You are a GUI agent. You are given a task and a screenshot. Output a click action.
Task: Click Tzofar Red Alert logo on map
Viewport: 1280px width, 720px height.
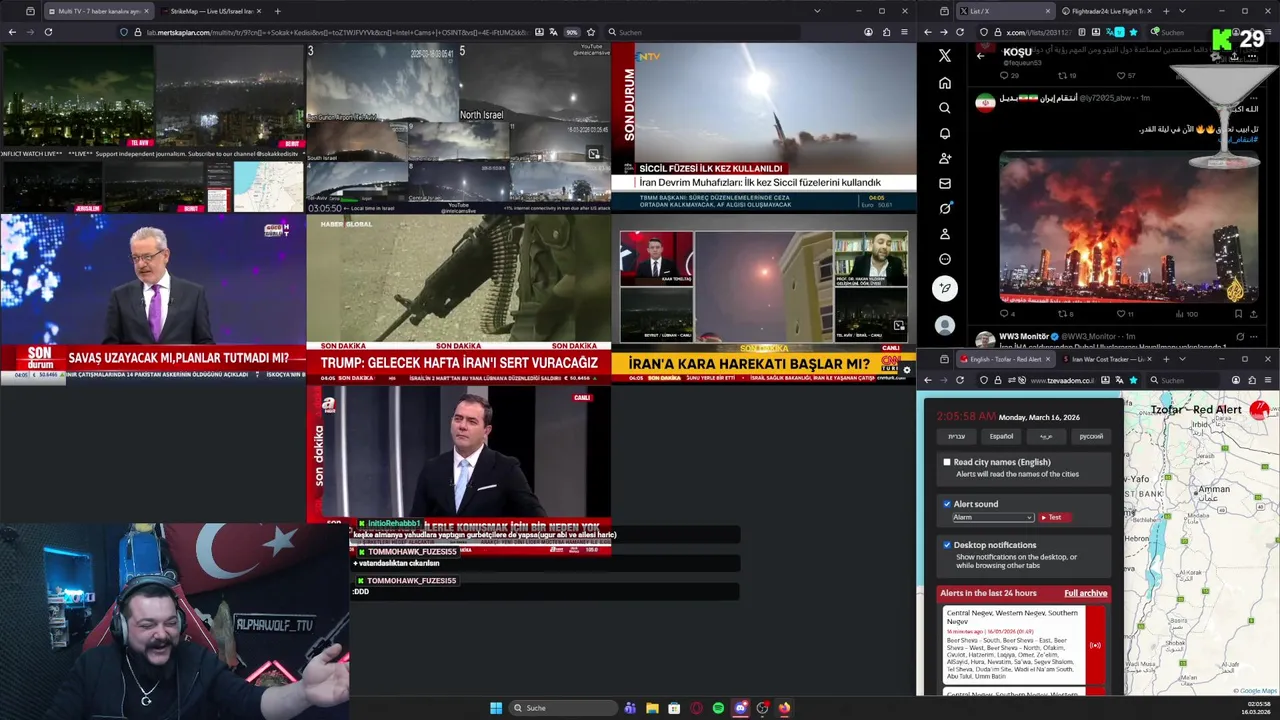pos(1259,410)
